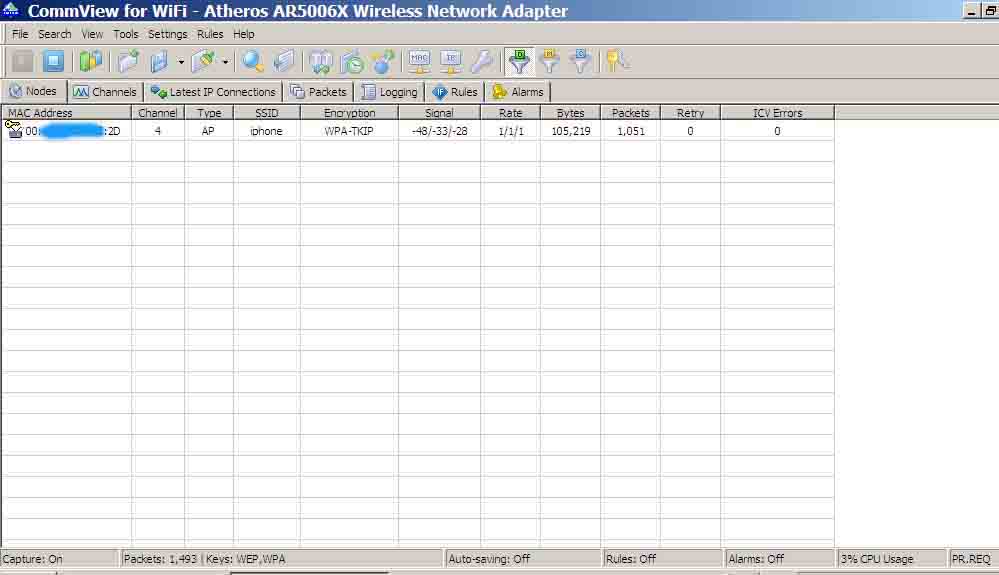This screenshot has height=575, width=999.
Task: Sort by the Encryption column header
Action: pyautogui.click(x=349, y=113)
